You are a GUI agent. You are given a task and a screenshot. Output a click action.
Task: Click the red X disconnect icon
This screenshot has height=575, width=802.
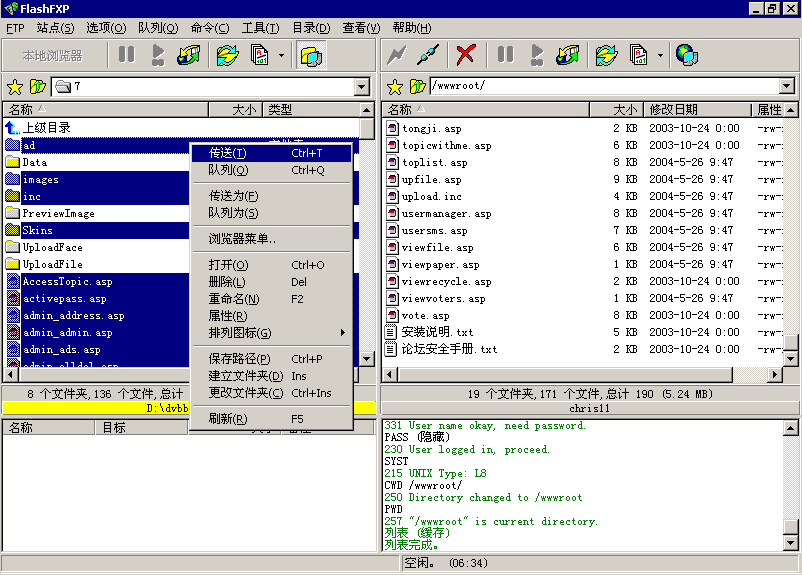tap(465, 55)
